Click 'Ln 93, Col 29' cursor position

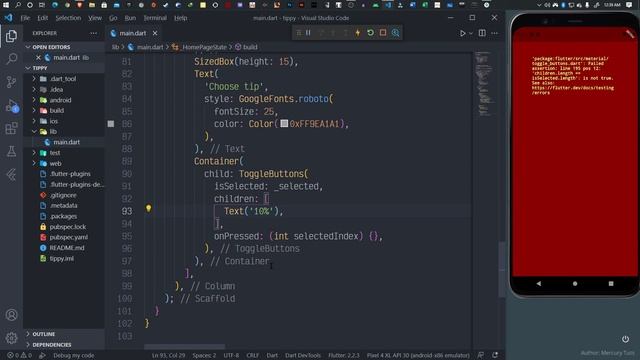pyautogui.click(x=168, y=356)
